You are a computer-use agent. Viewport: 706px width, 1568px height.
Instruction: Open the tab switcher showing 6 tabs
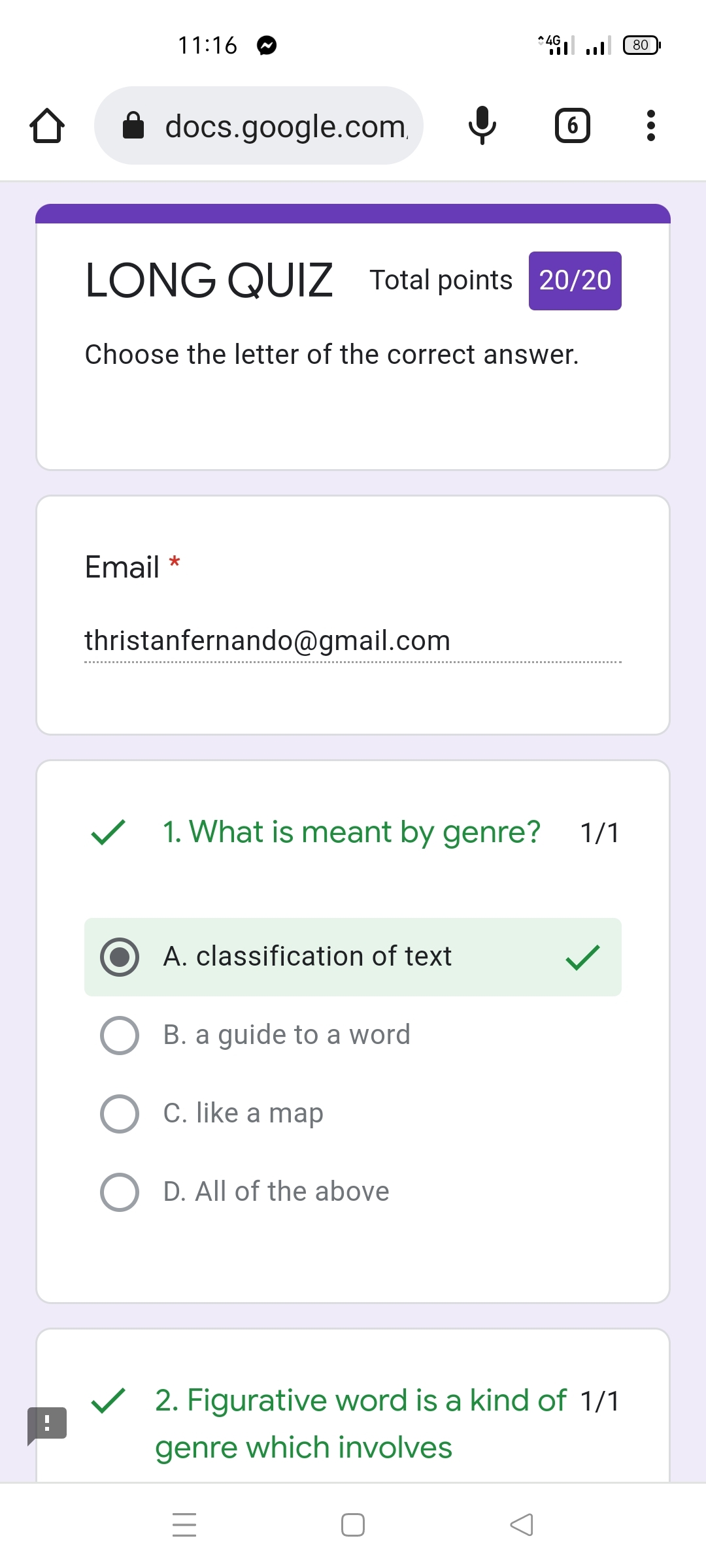572,125
